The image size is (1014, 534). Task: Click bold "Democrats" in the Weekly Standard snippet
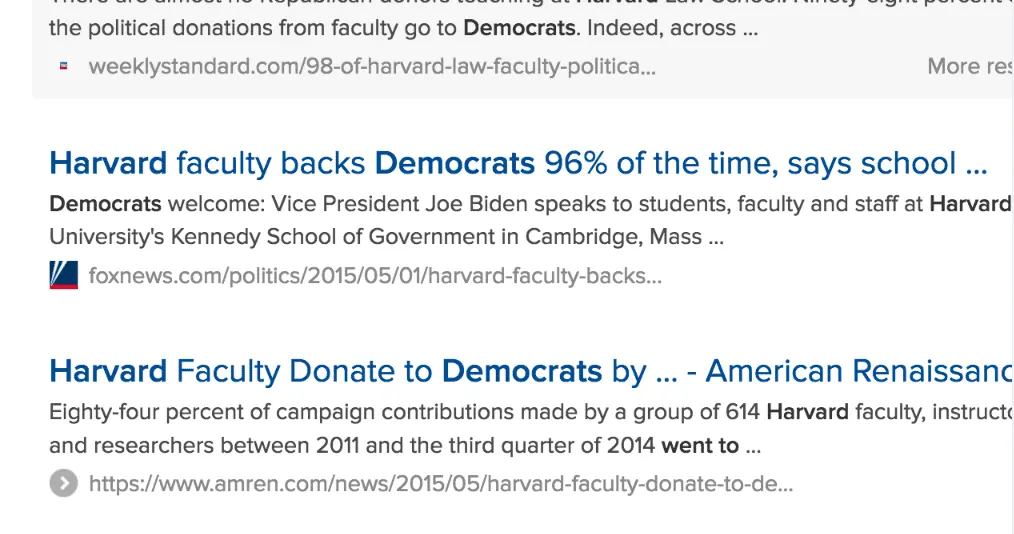click(x=519, y=28)
